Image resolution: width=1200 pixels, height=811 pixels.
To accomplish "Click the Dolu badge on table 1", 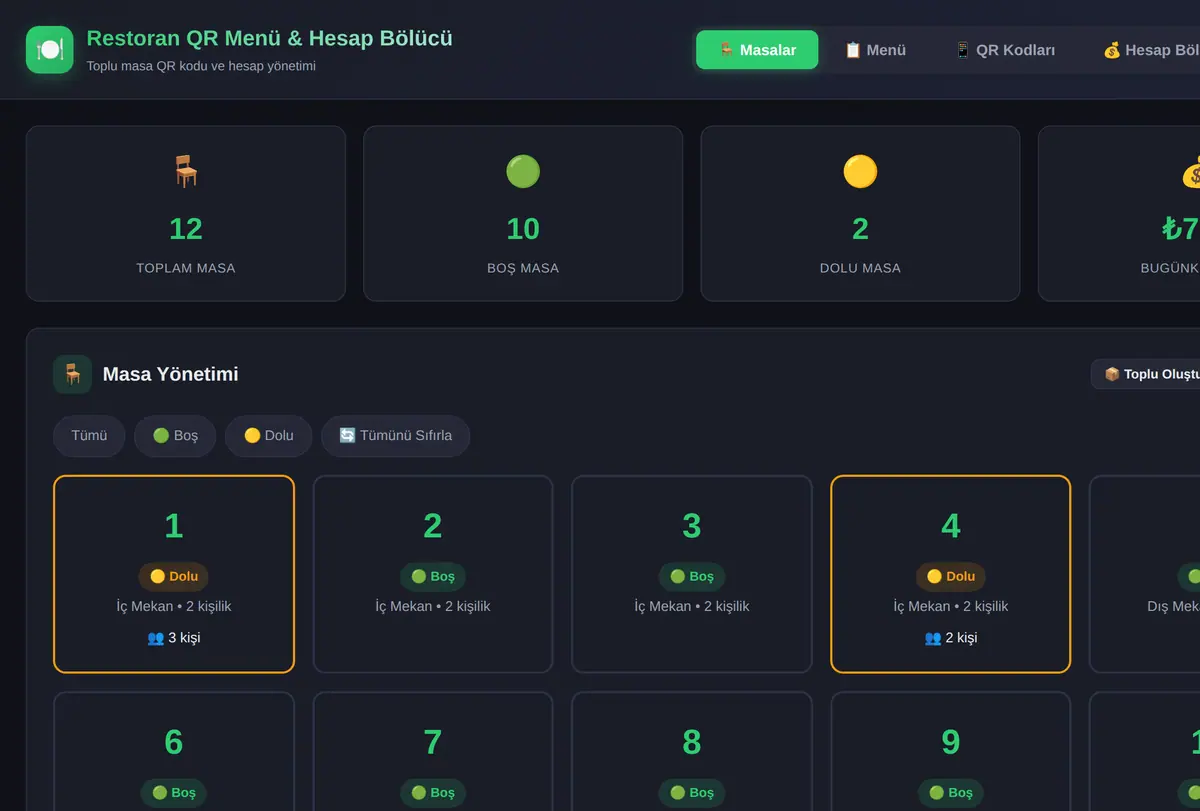I will click(174, 576).
